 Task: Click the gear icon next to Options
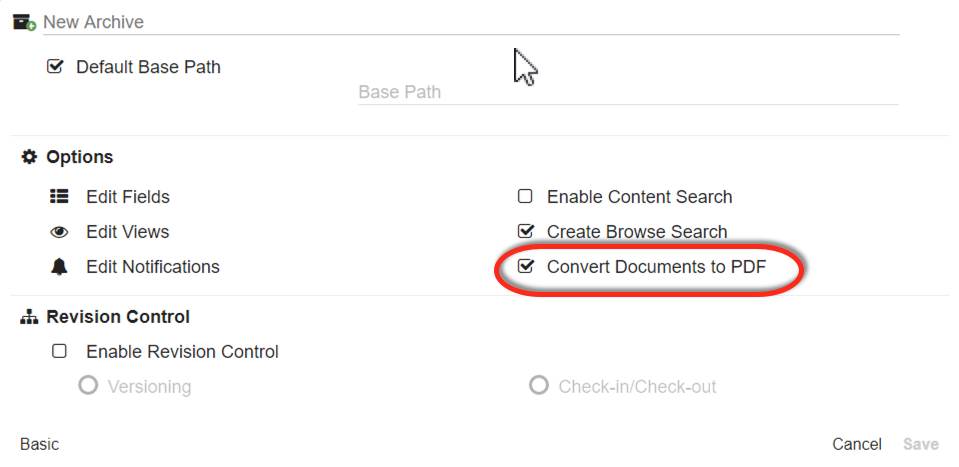coord(29,157)
